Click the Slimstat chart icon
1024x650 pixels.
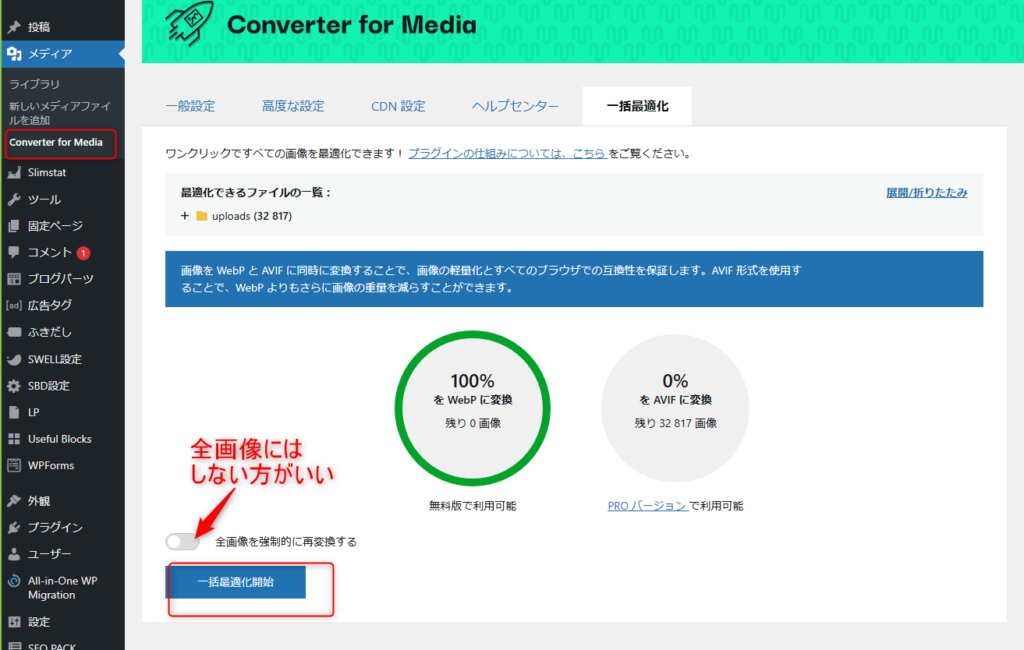click(14, 172)
